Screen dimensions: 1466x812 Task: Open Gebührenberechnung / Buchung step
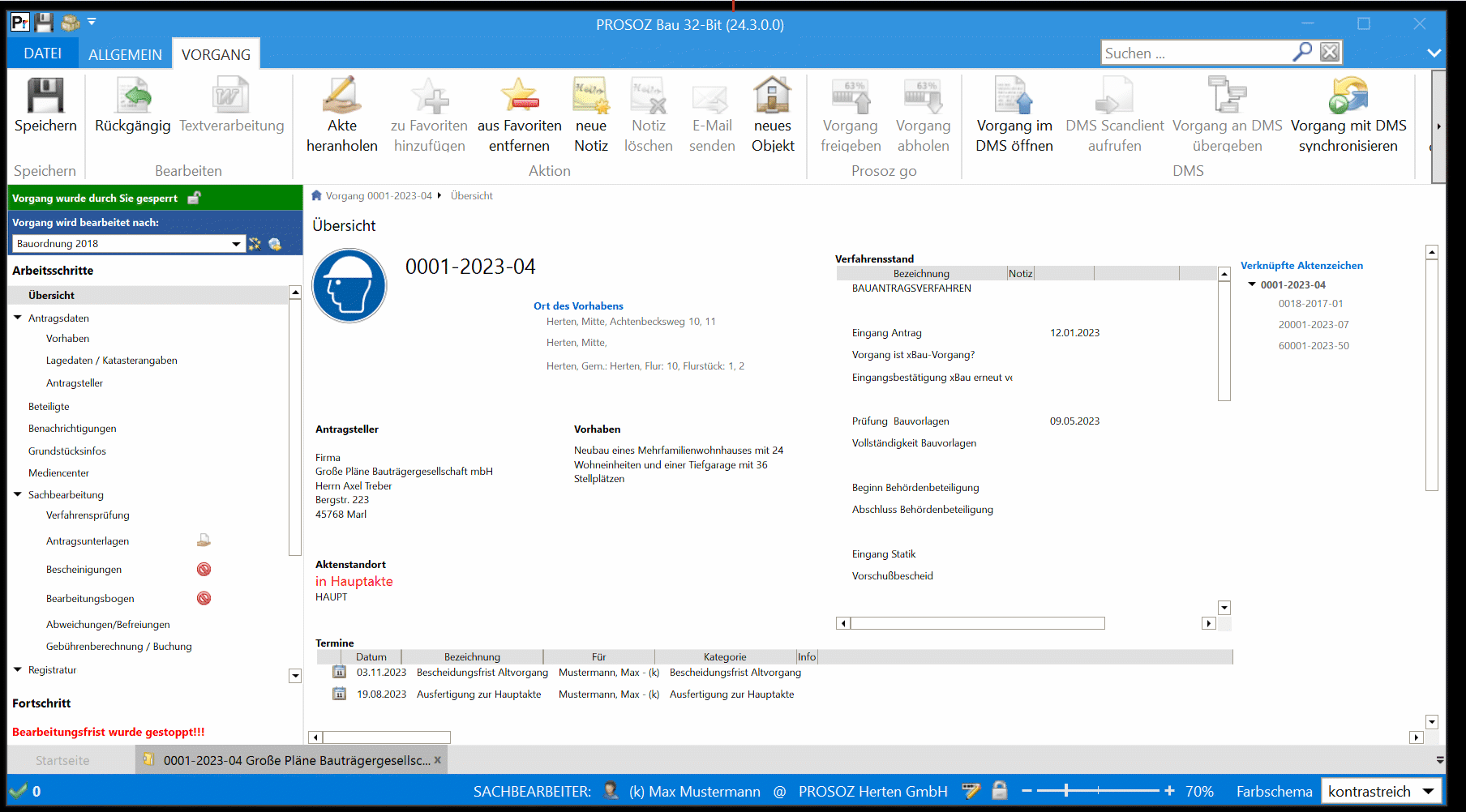click(119, 647)
